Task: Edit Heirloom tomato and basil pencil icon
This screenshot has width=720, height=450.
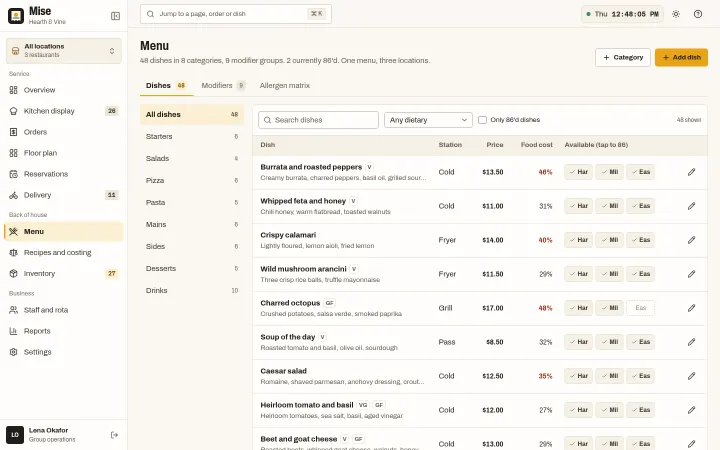Action: 692,410
